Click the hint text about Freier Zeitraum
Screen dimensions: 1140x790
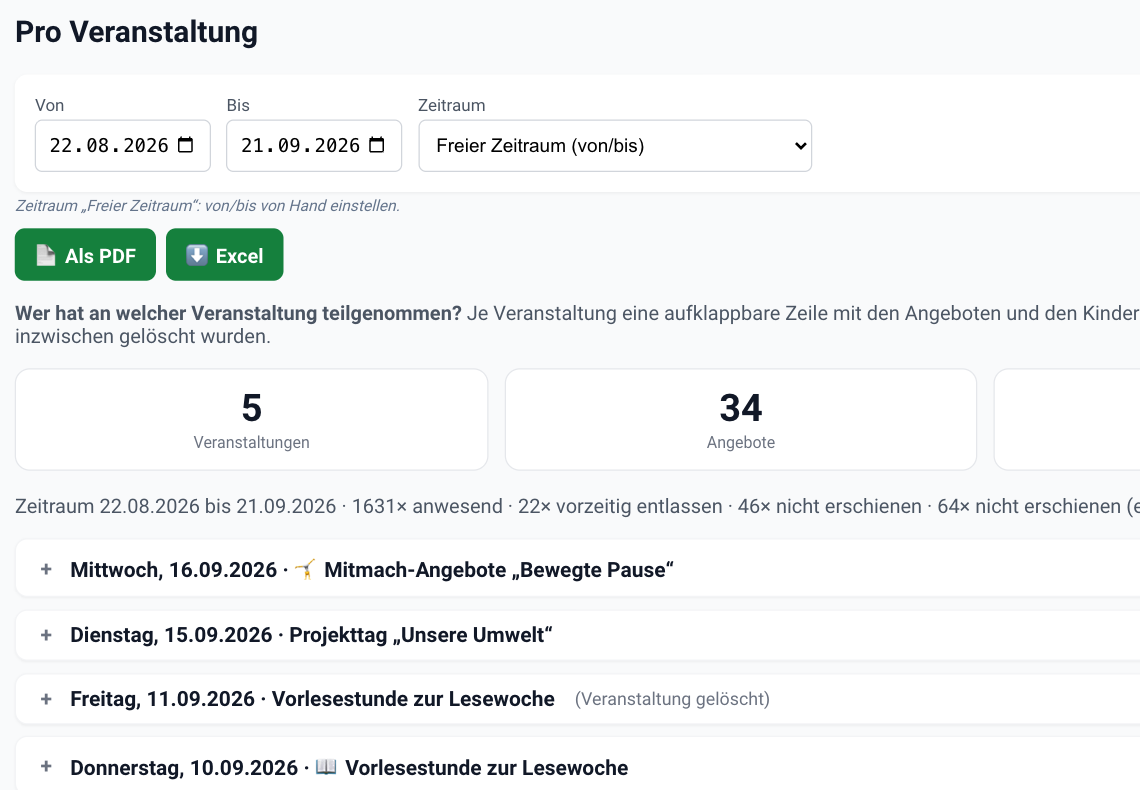(x=207, y=206)
